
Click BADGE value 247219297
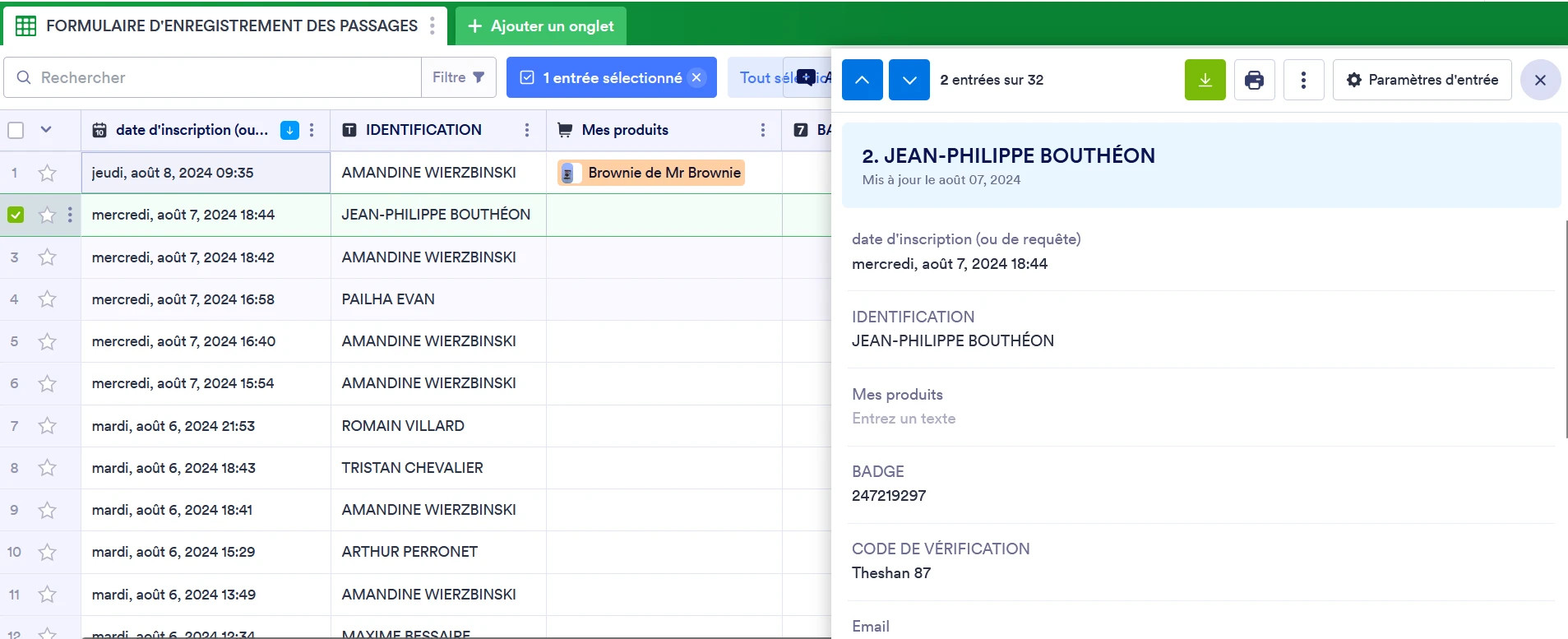click(x=889, y=496)
